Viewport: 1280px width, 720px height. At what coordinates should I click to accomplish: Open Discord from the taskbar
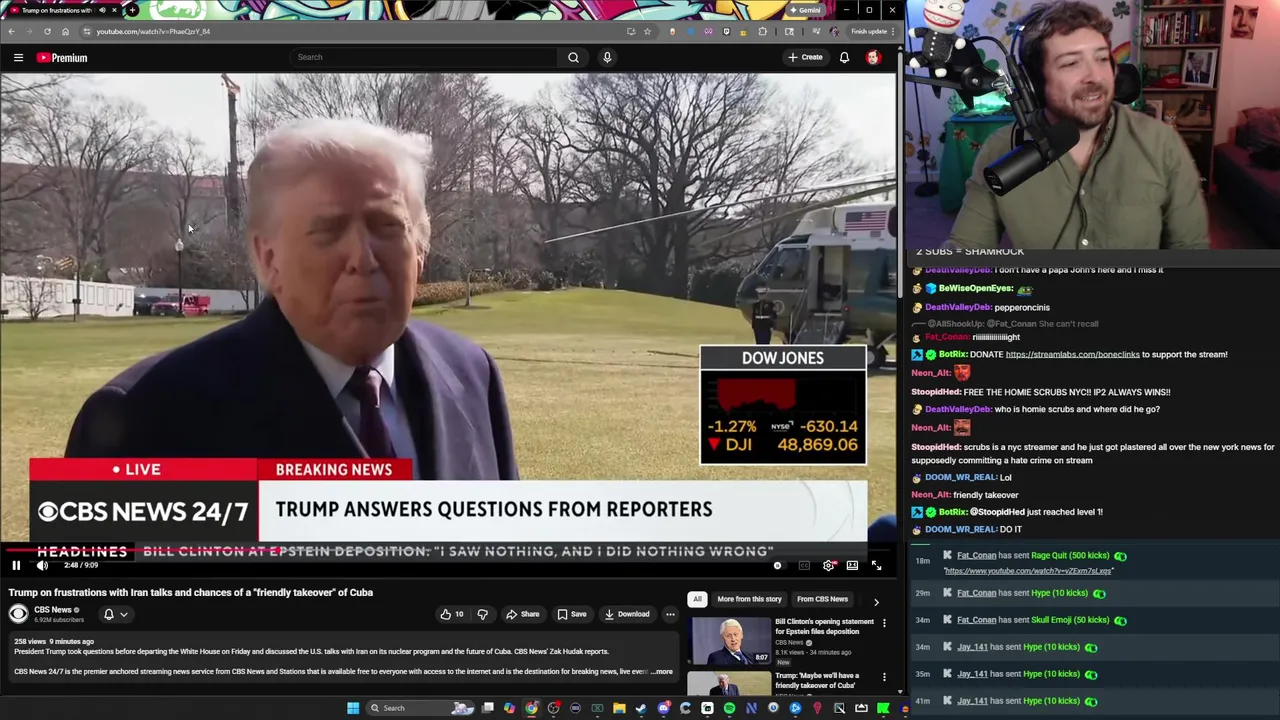tap(663, 708)
